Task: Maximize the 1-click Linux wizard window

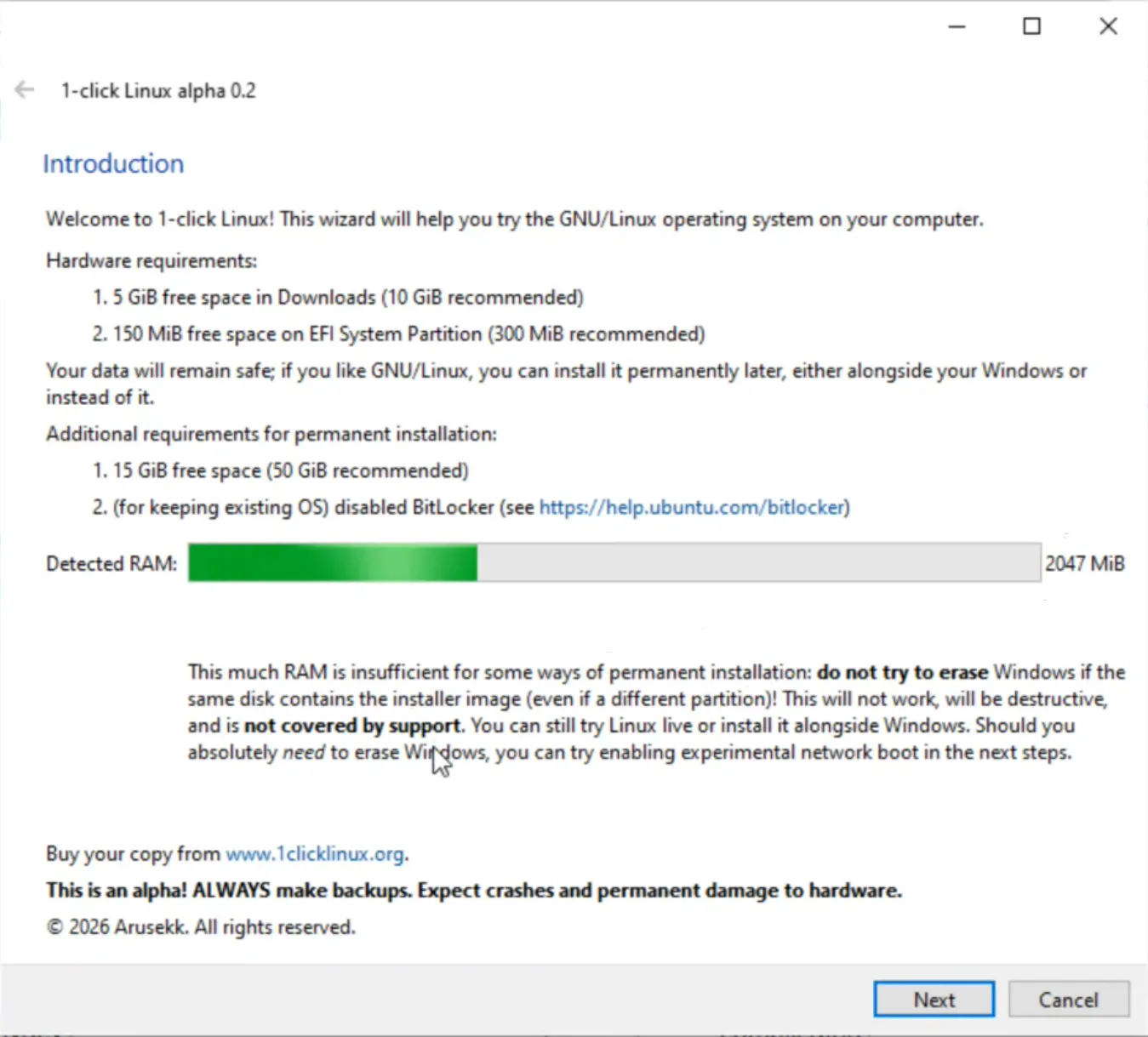Action: [1031, 26]
